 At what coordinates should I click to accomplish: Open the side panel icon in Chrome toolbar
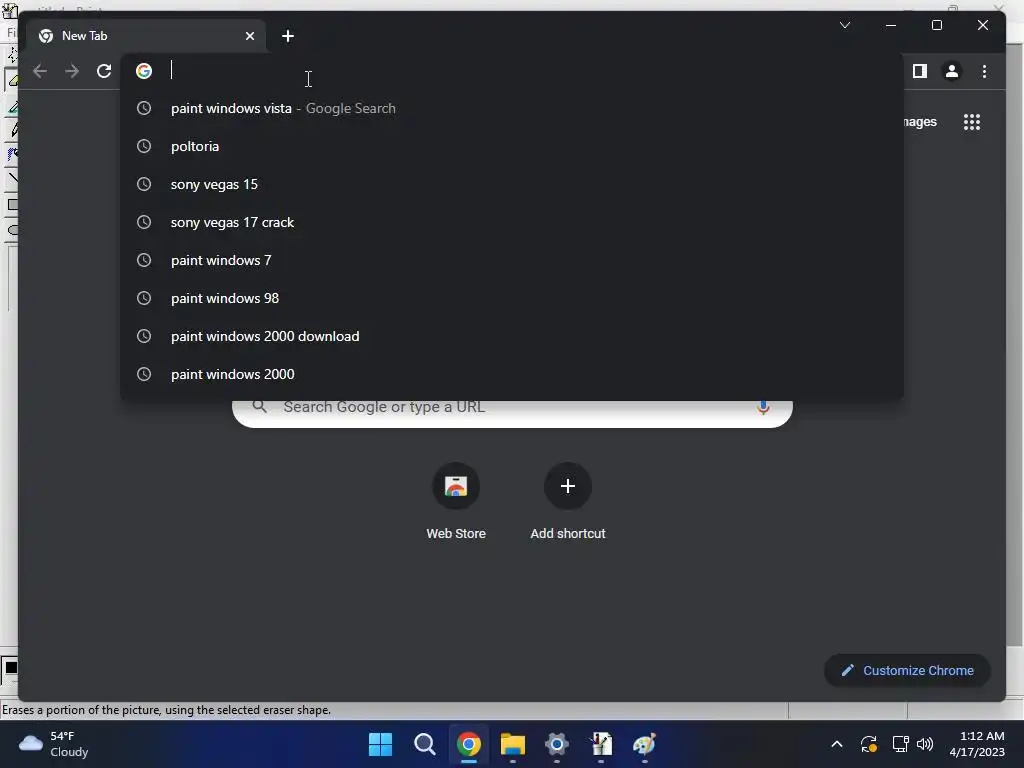pos(920,71)
